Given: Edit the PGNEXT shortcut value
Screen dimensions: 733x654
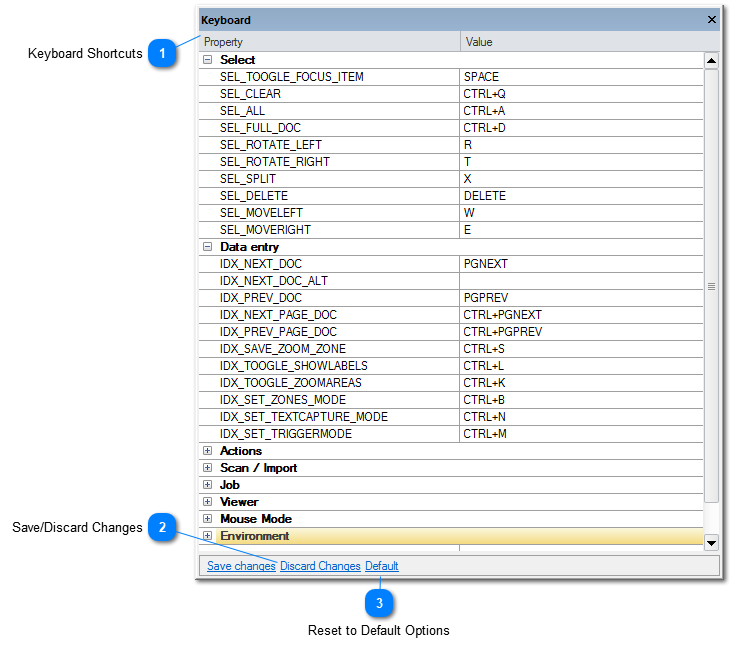Looking at the screenshot, I should pyautogui.click(x=582, y=264).
